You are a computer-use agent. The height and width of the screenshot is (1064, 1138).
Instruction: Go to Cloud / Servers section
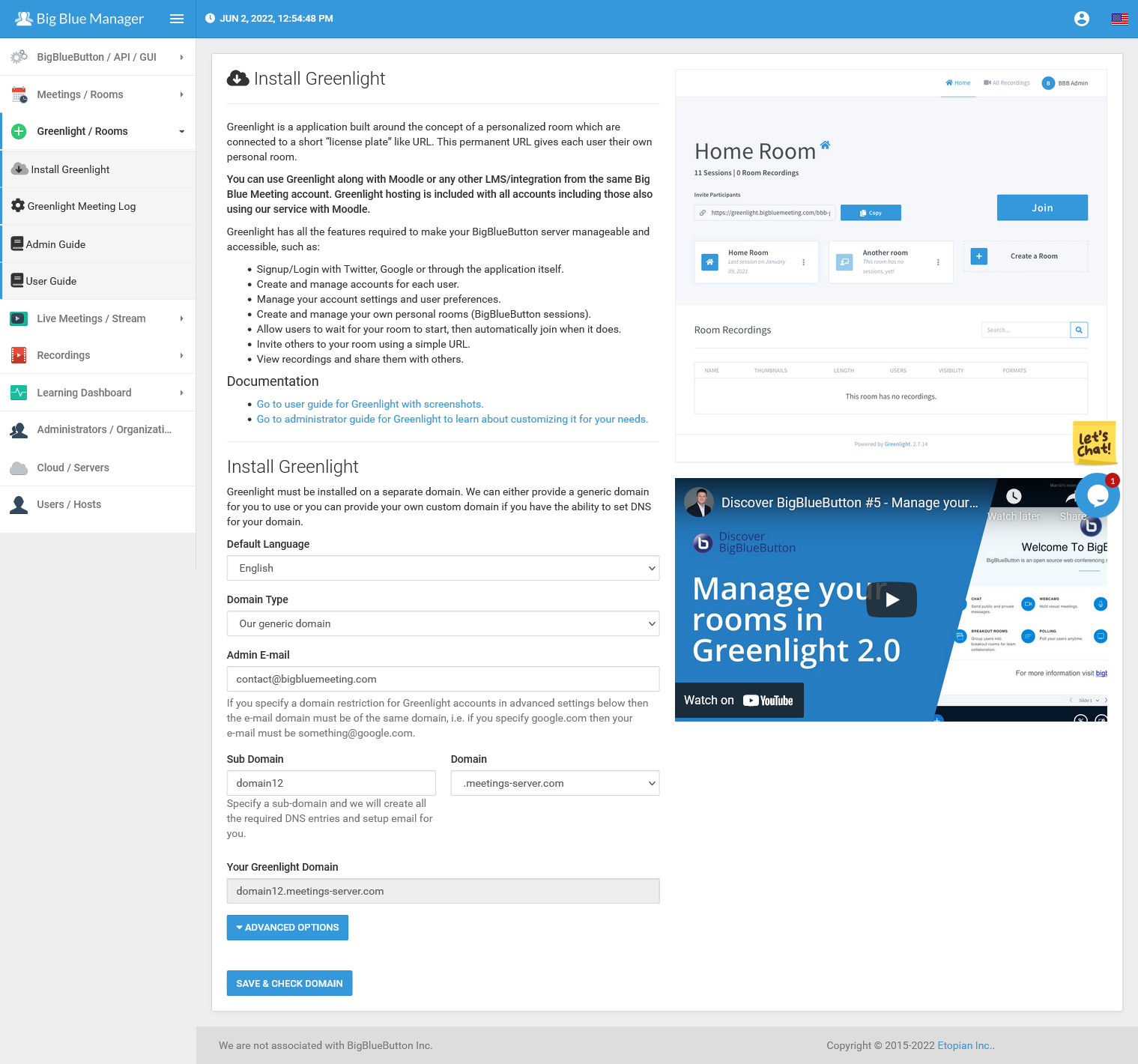tap(97, 468)
